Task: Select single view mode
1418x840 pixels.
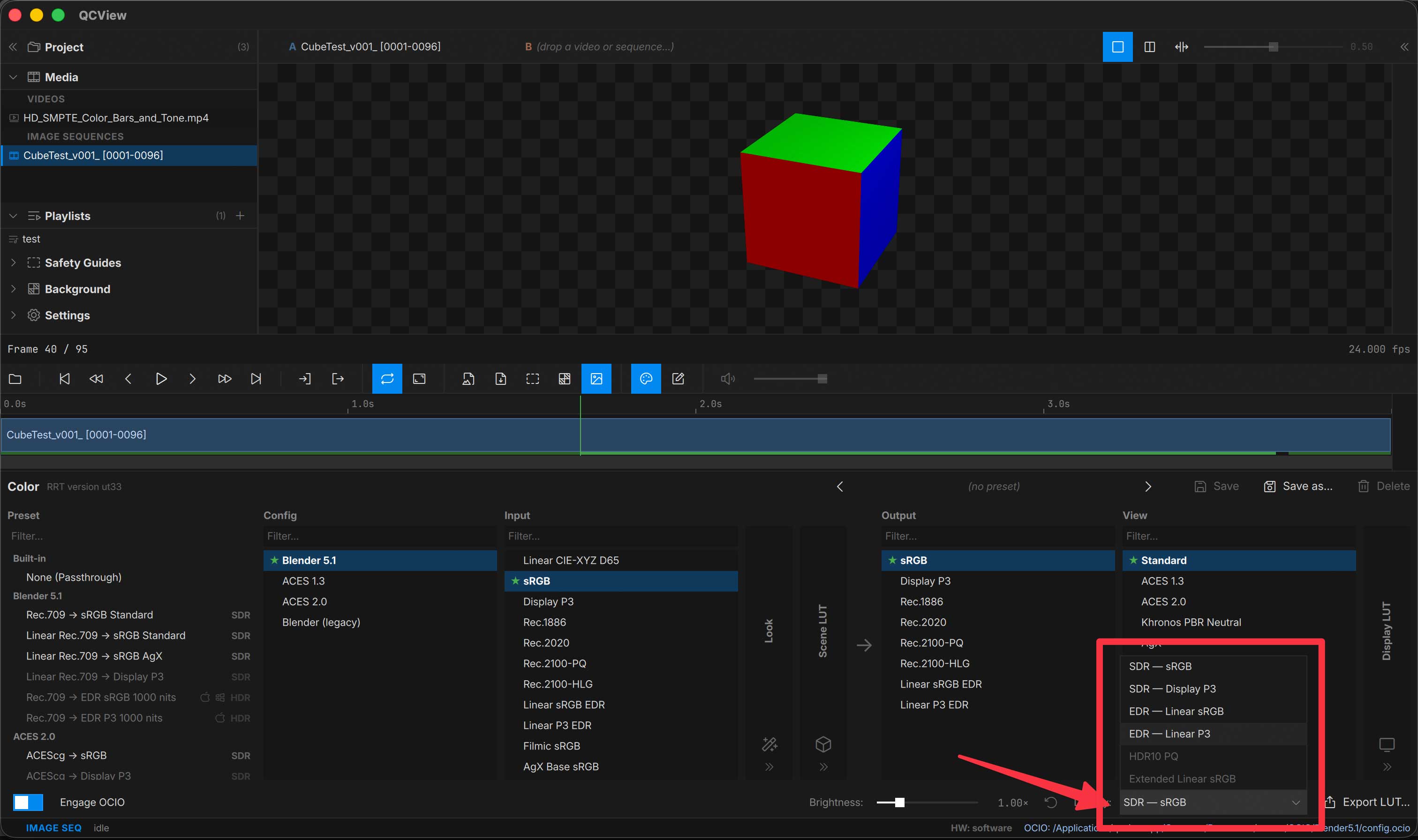Action: point(1118,47)
